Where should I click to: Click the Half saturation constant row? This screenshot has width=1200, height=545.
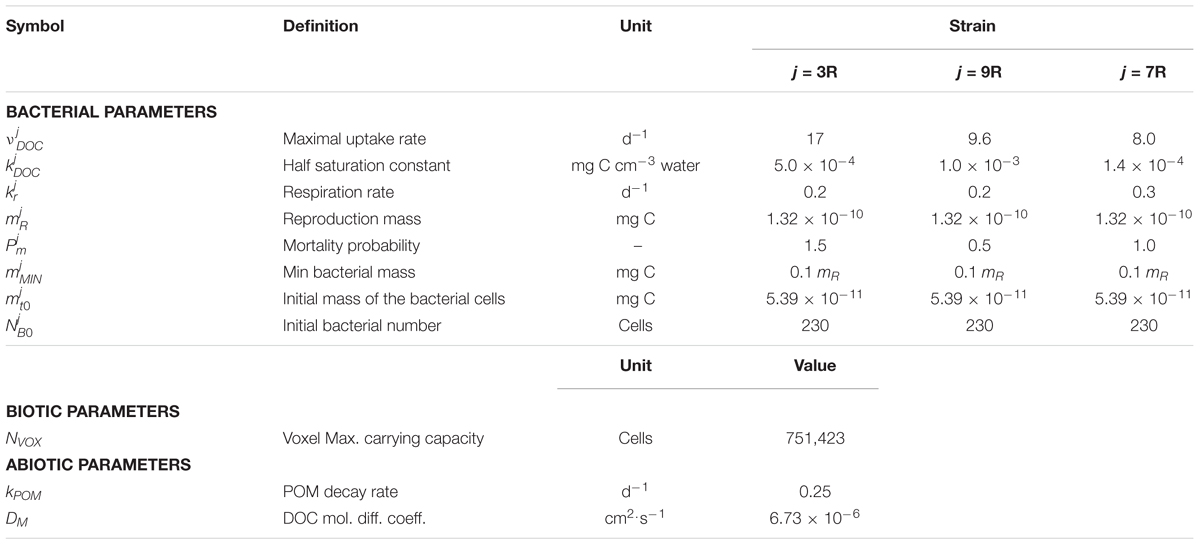coord(600,166)
